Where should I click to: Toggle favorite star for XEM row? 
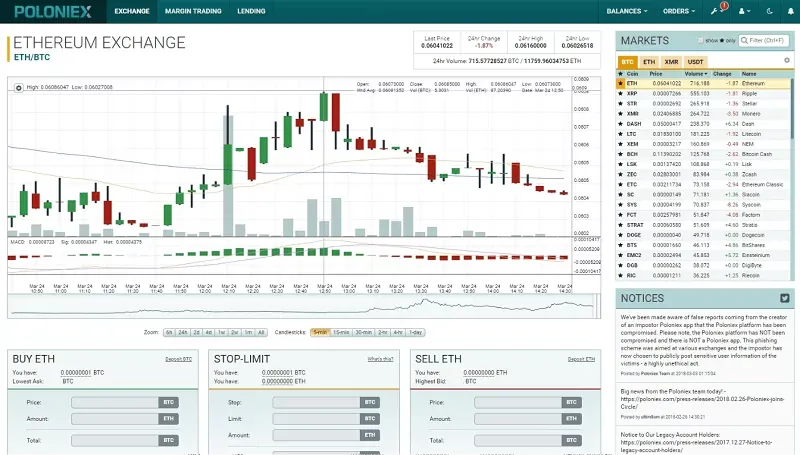click(620, 144)
